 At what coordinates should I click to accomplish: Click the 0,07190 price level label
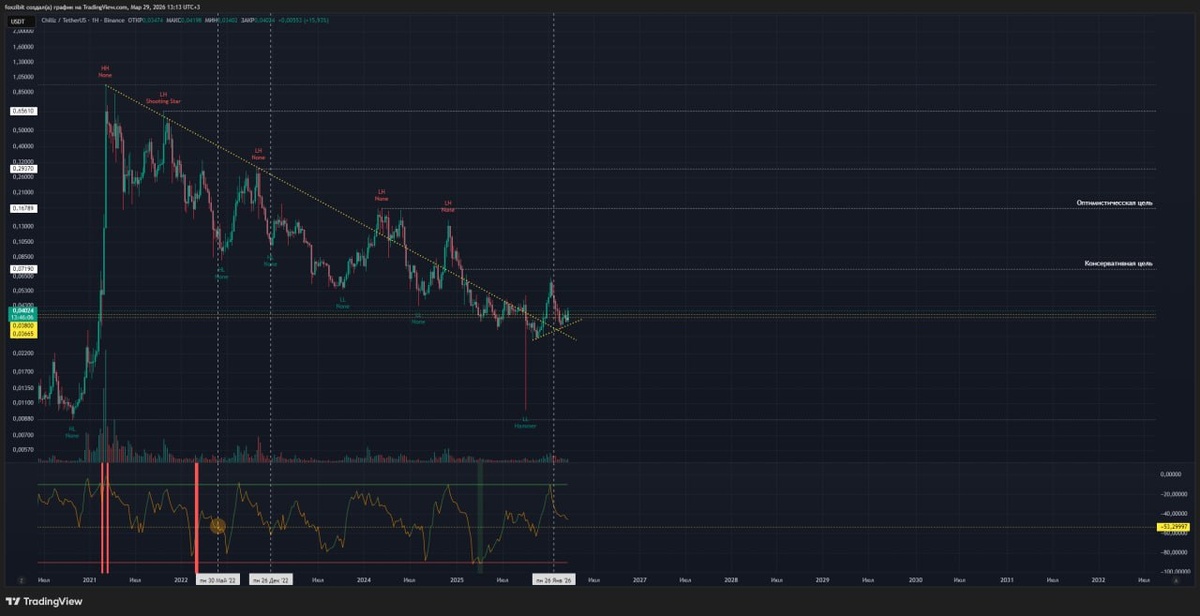23,269
